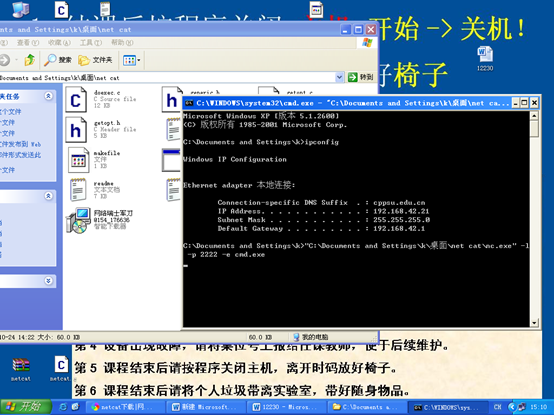This screenshot has height=415, width=554.
Task: Click the Up folder toolbar icon in Explorer
Action: pos(30,60)
